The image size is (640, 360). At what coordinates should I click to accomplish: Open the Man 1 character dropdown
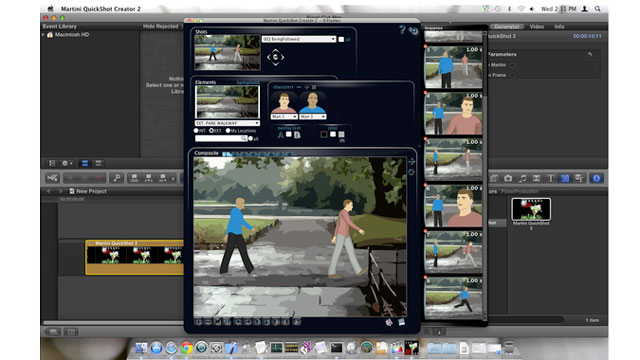pos(284,117)
